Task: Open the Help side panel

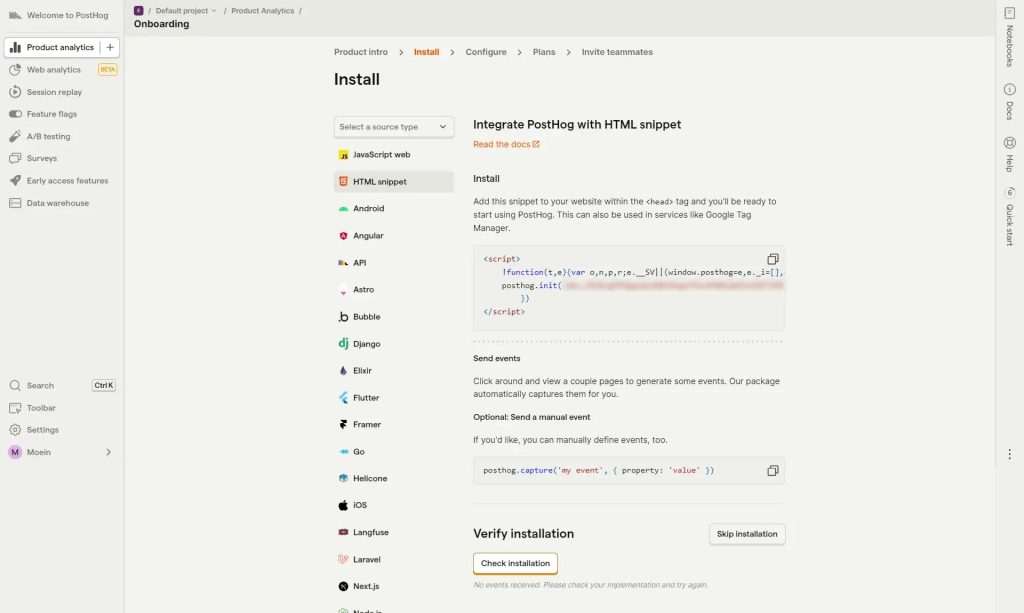Action: point(1010,154)
